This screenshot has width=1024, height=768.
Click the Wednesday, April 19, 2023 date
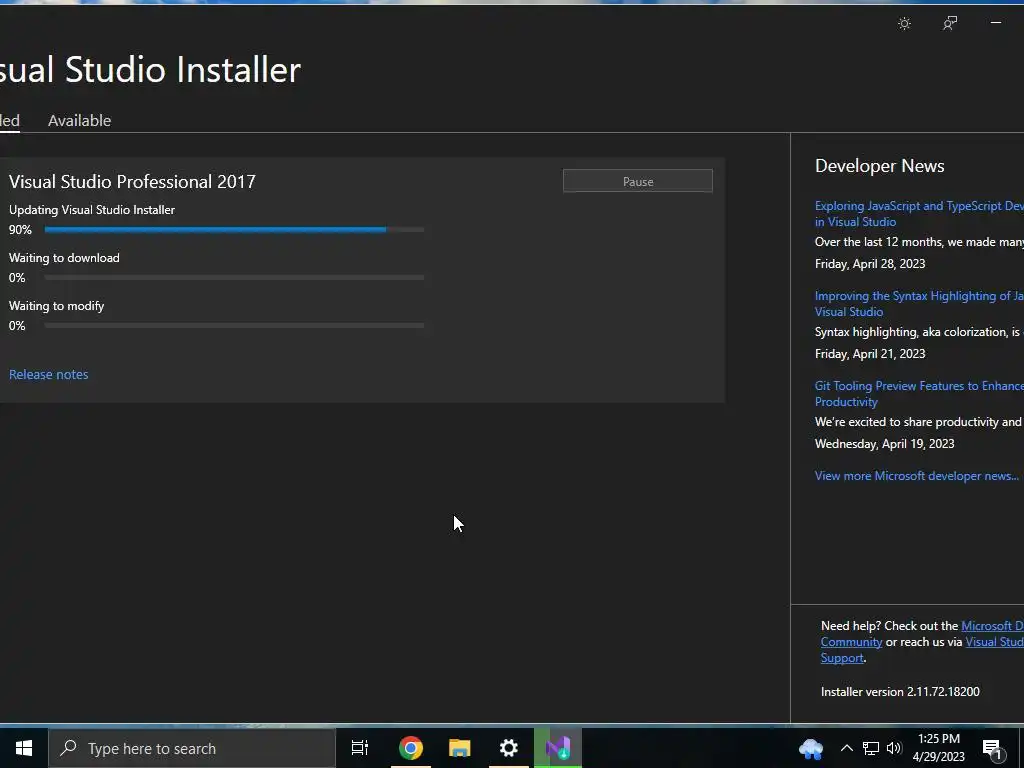[884, 444]
